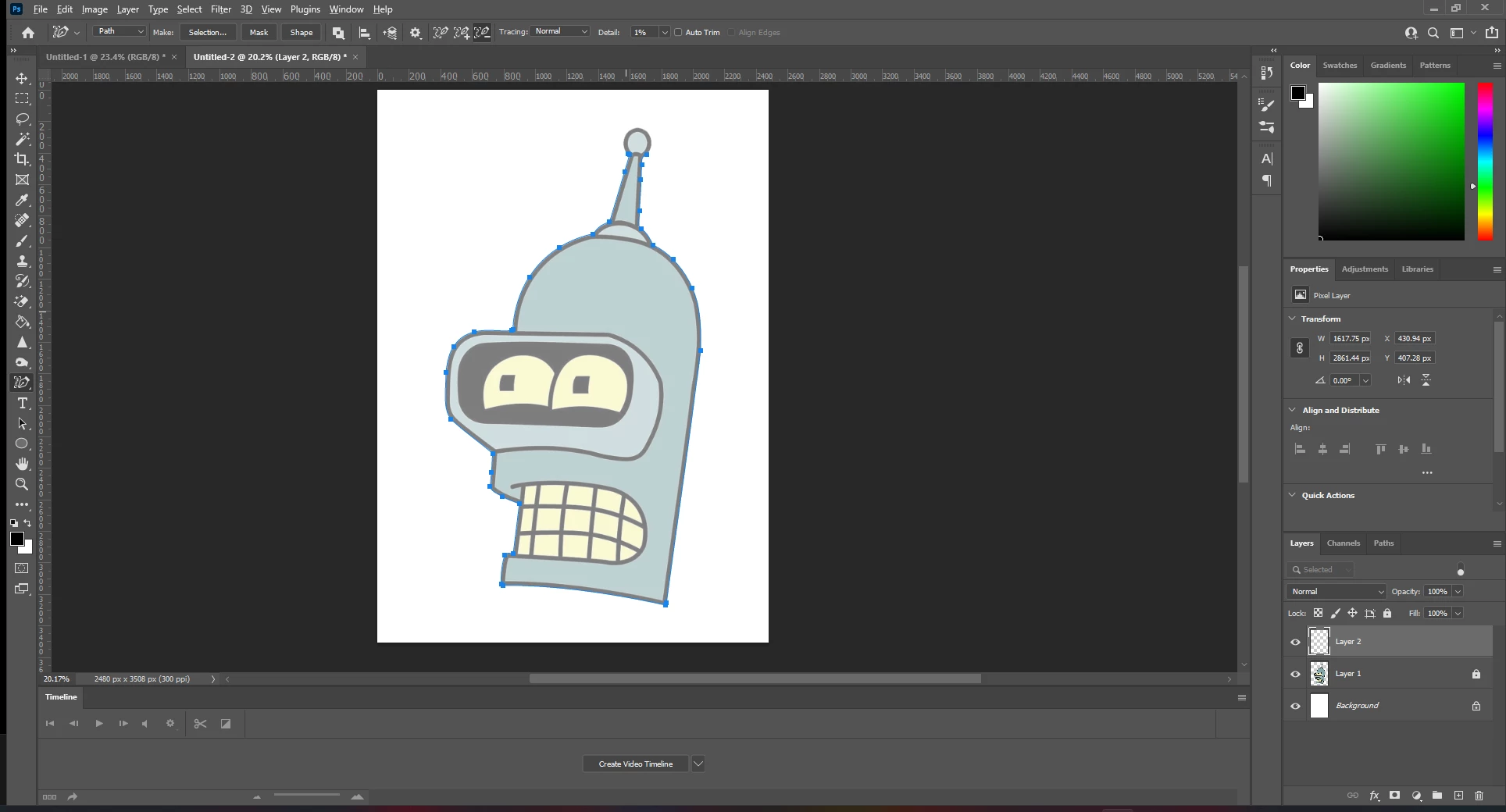
Task: Toggle link width and height constraint
Action: point(1299,348)
